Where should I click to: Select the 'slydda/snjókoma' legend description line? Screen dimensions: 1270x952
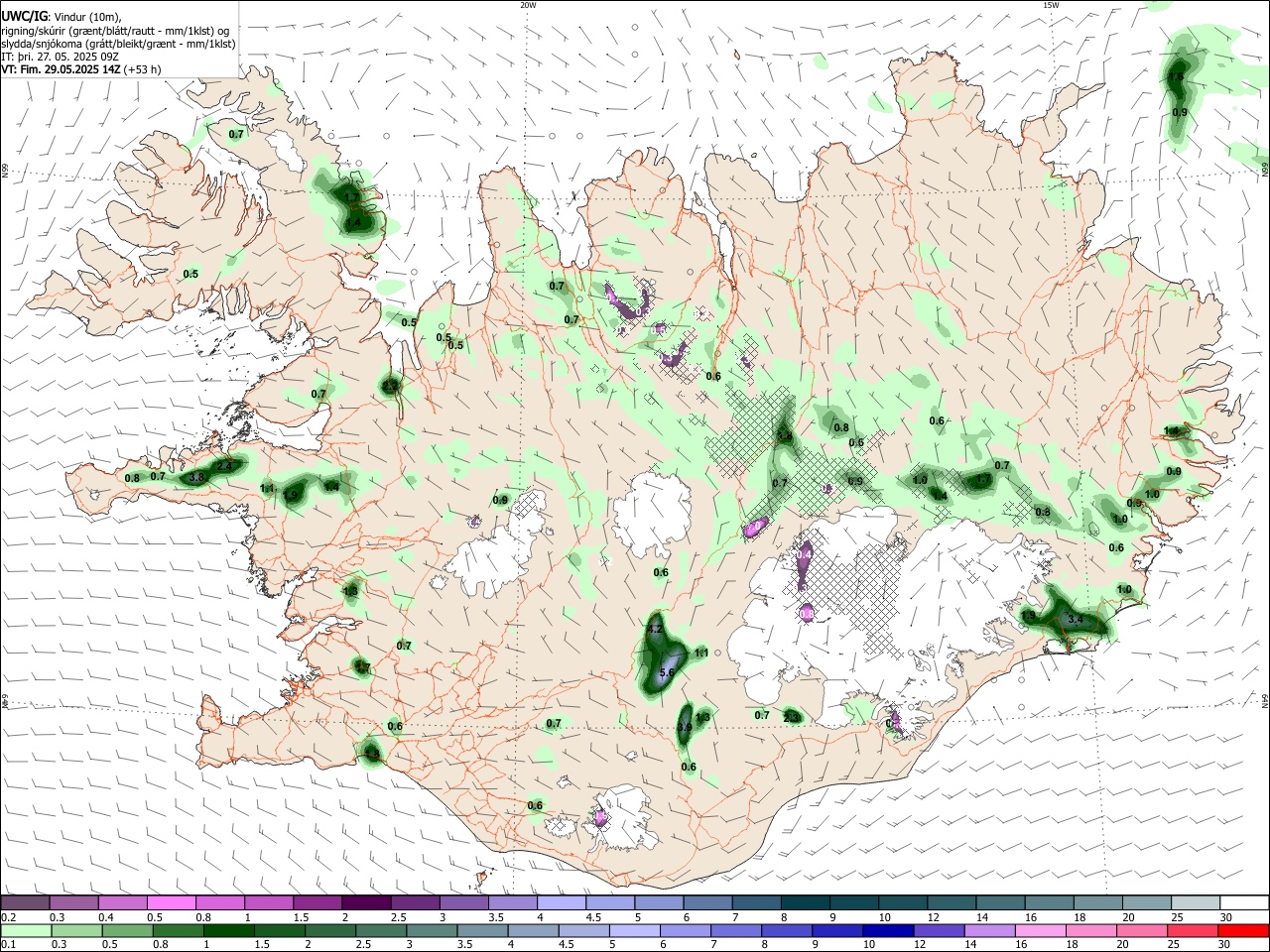[x=118, y=44]
